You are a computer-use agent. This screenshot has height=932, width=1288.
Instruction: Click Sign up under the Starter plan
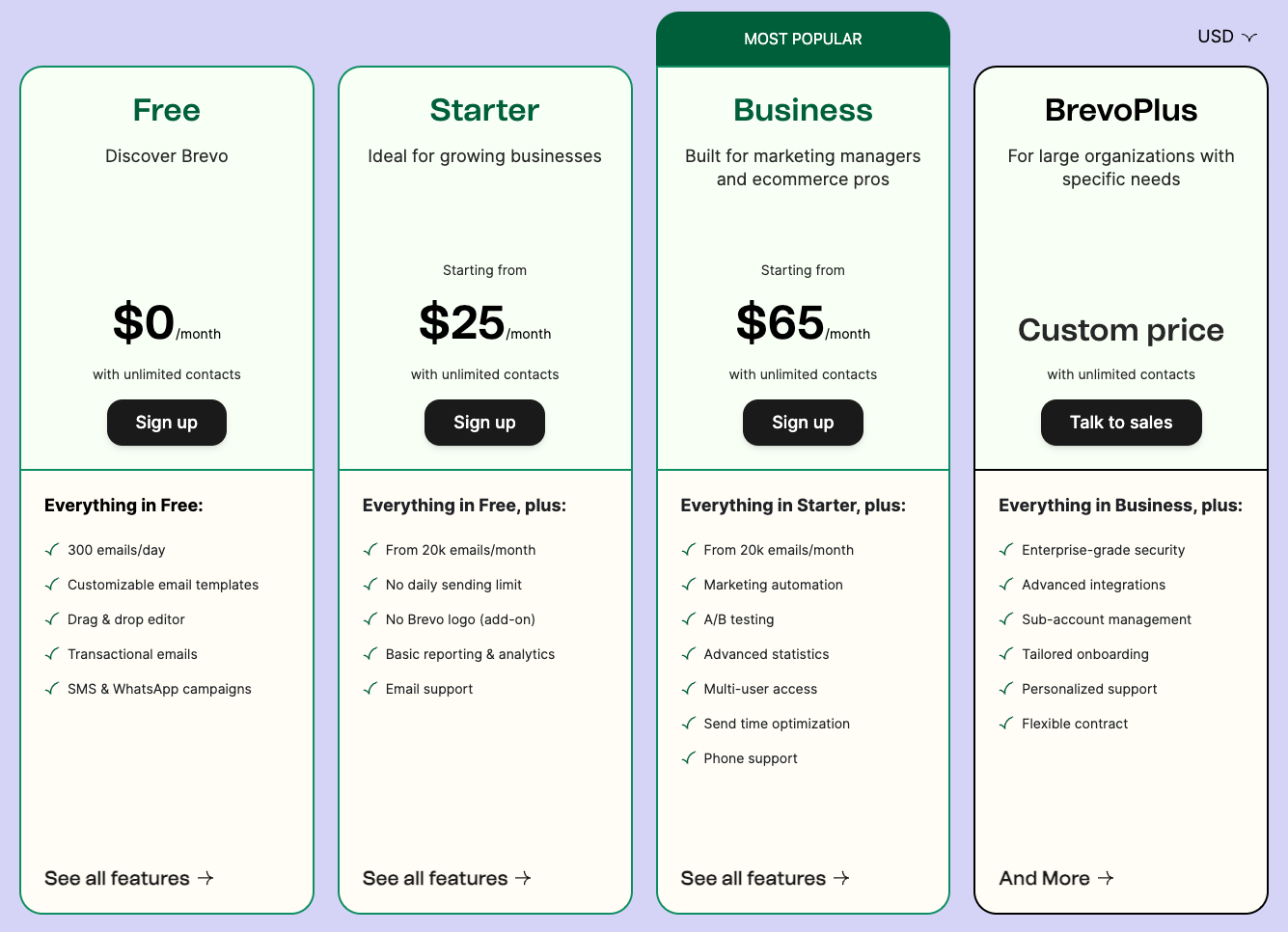coord(484,423)
